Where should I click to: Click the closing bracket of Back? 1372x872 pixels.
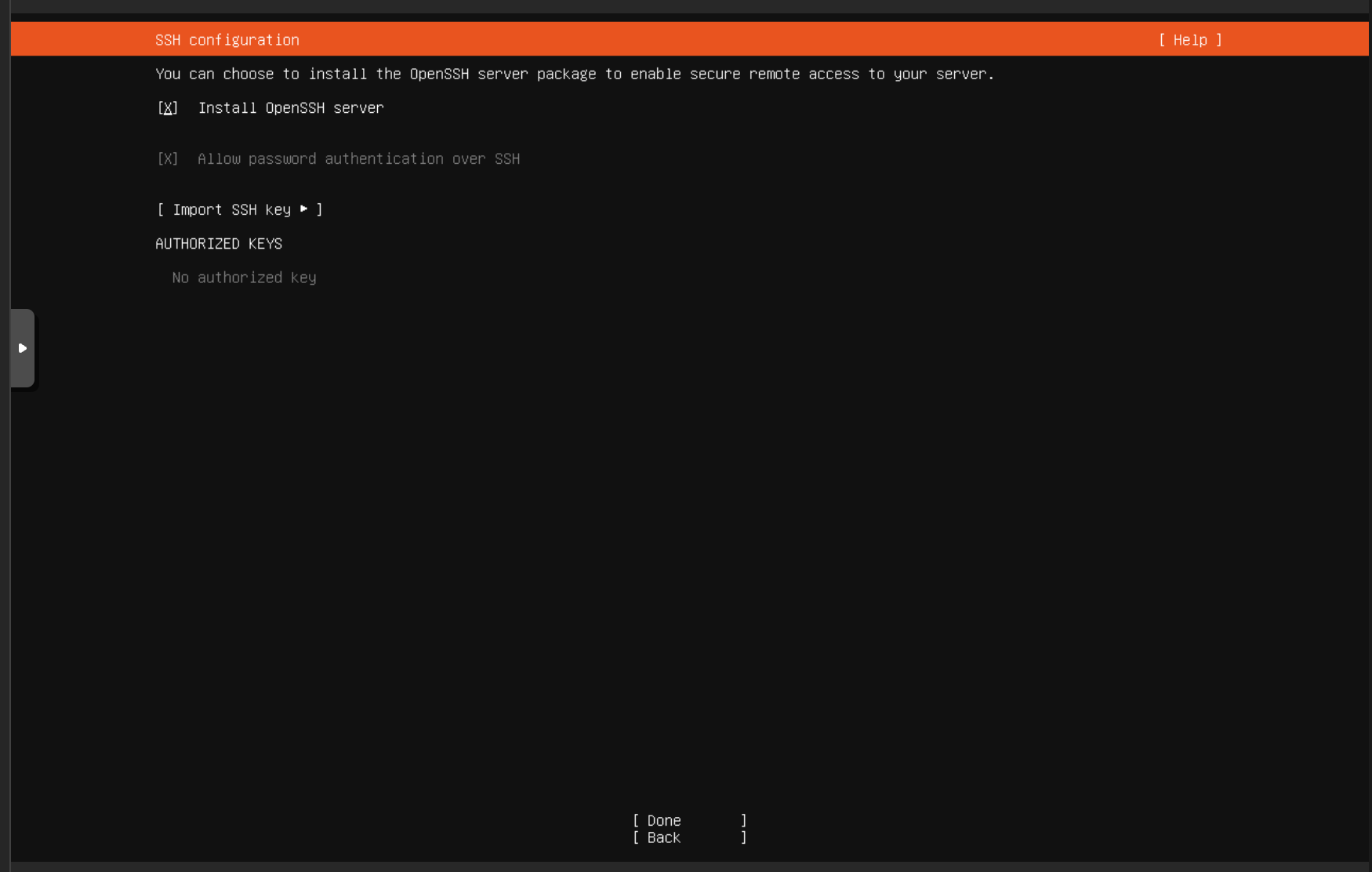point(744,837)
